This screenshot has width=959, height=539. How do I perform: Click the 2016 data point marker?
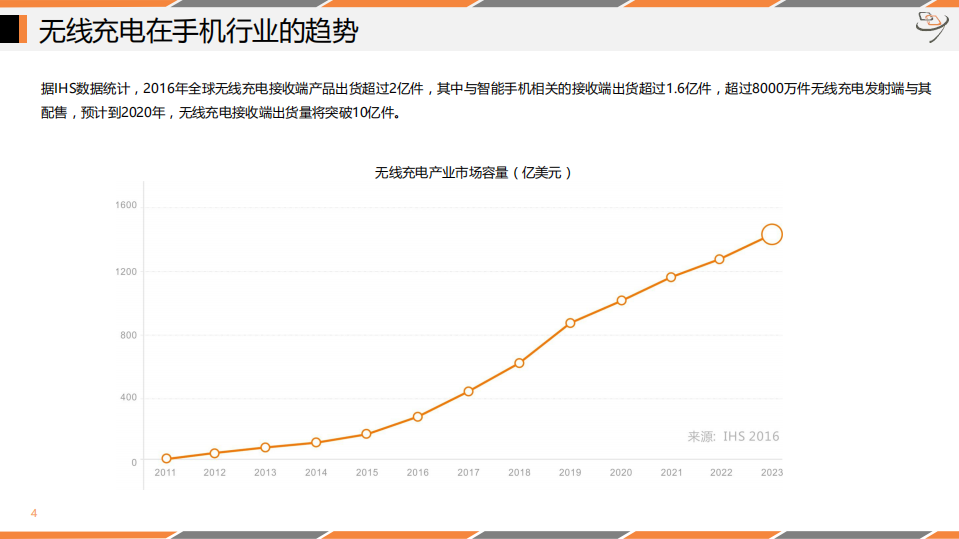[418, 417]
